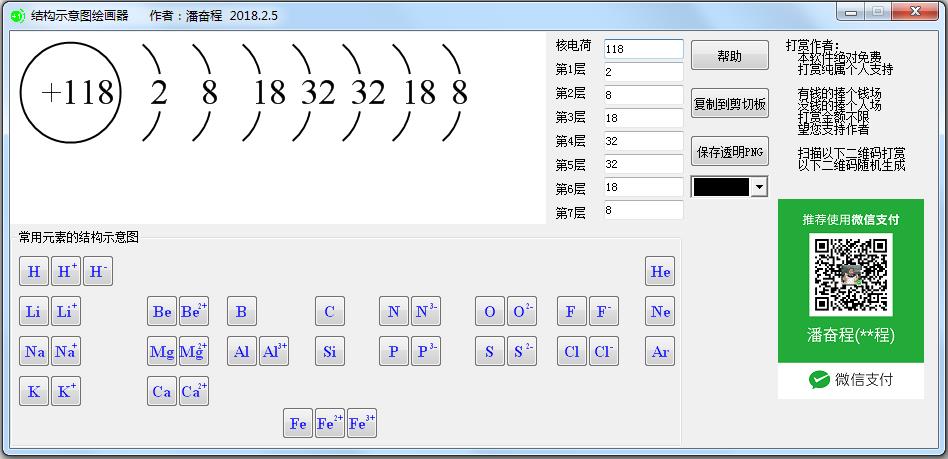Select the O2- ion button
948x459 pixels.
click(522, 311)
